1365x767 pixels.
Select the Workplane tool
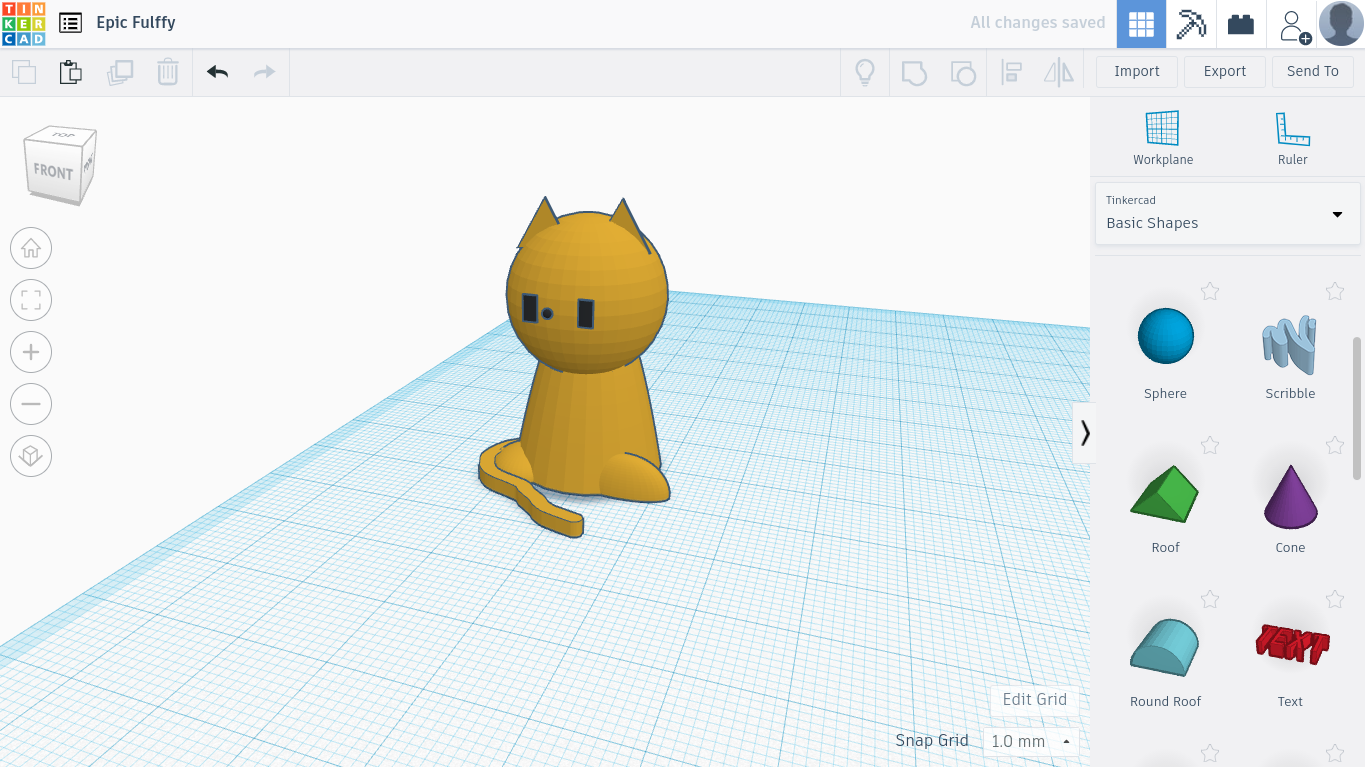(x=1163, y=138)
